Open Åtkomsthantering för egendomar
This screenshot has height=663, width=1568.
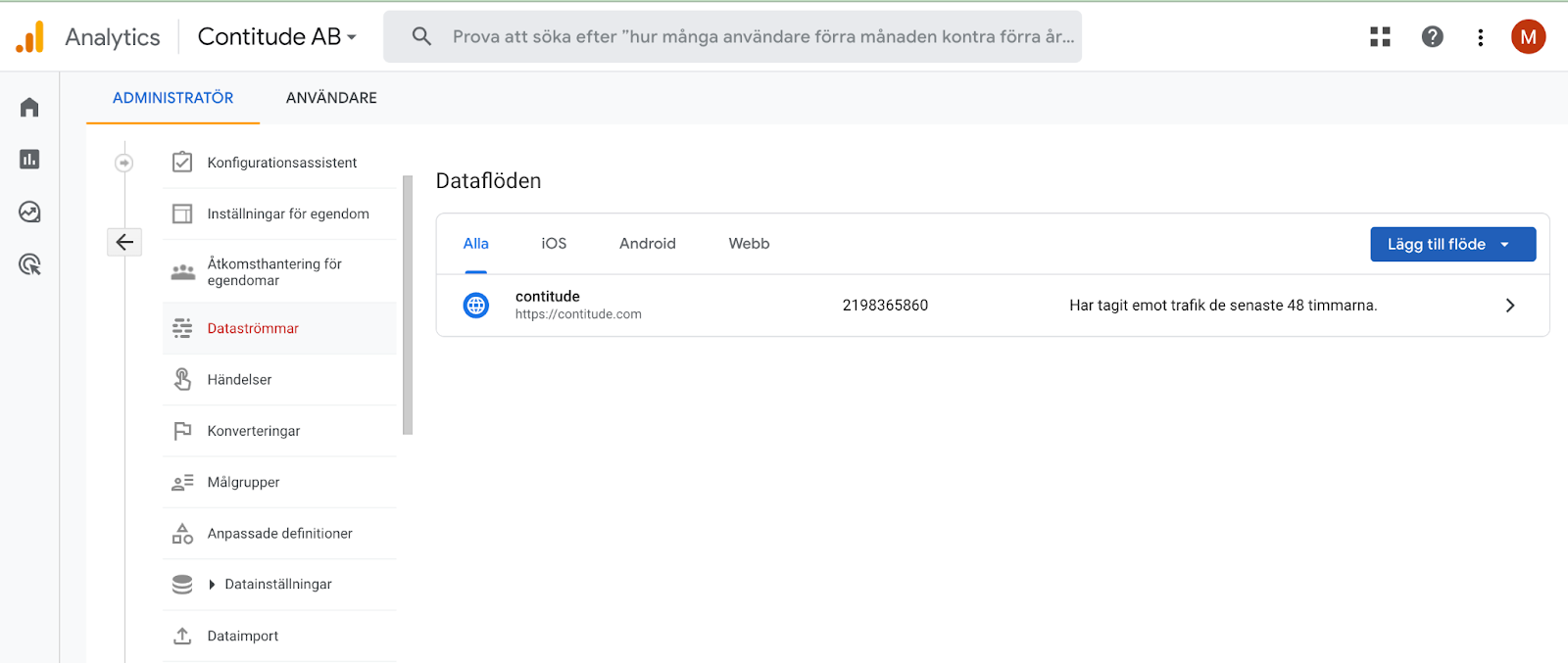[279, 272]
